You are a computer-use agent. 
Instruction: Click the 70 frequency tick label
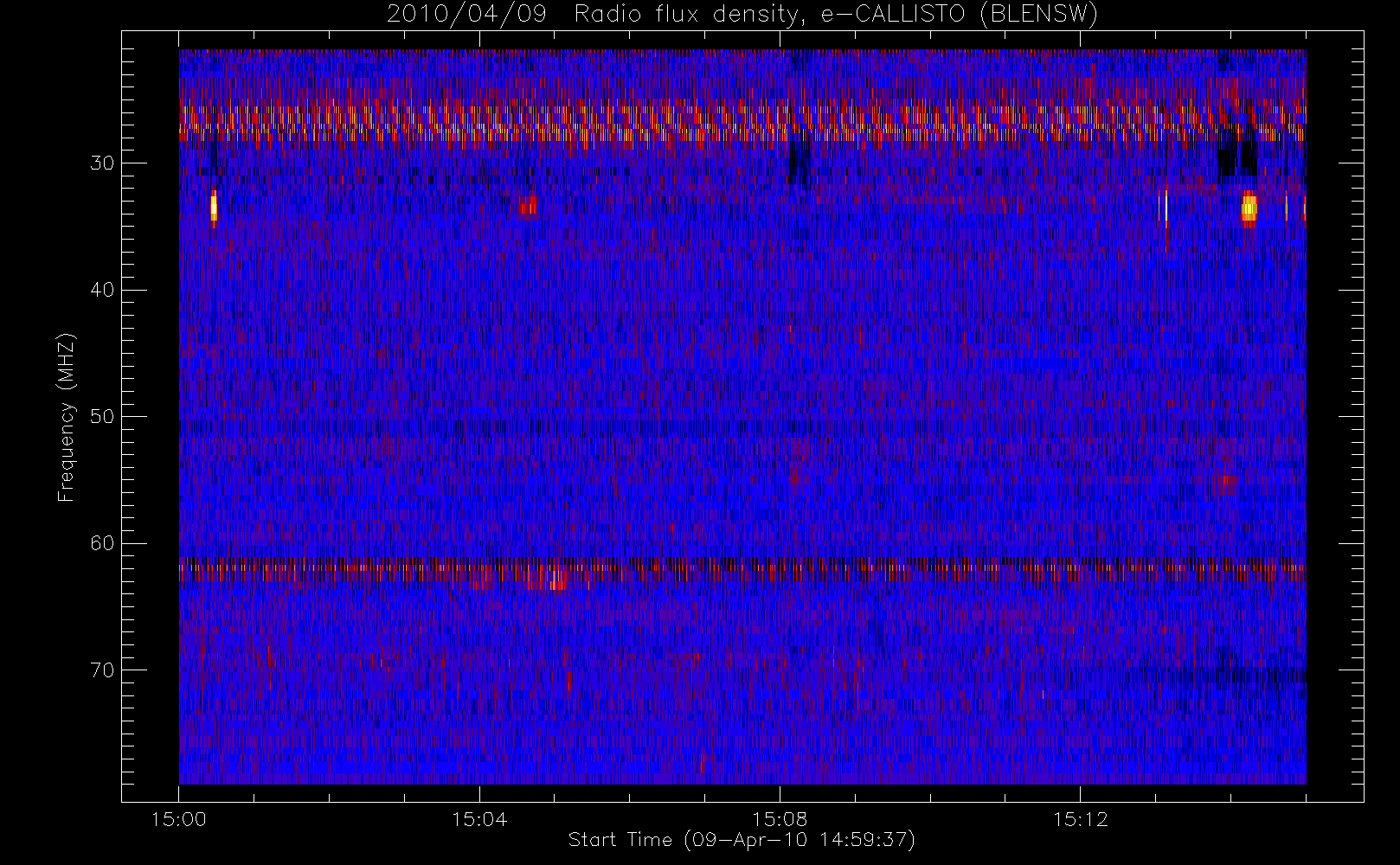tap(102, 670)
